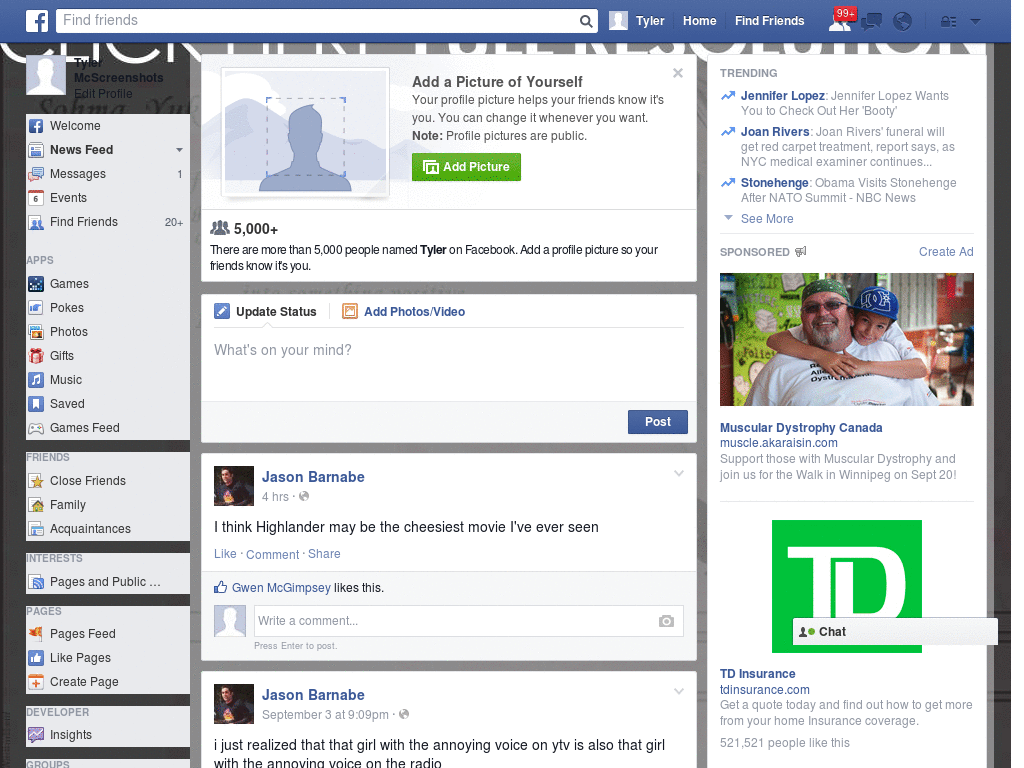Screen dimensions: 1024x768
Task: Click the Like Pages thumbs-up icon
Action: pyautogui.click(x=37, y=658)
